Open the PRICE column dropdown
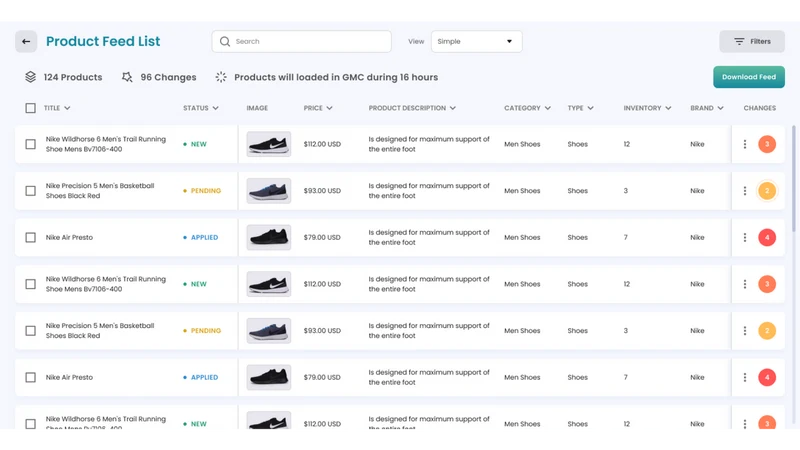The image size is (800, 450). coord(318,108)
